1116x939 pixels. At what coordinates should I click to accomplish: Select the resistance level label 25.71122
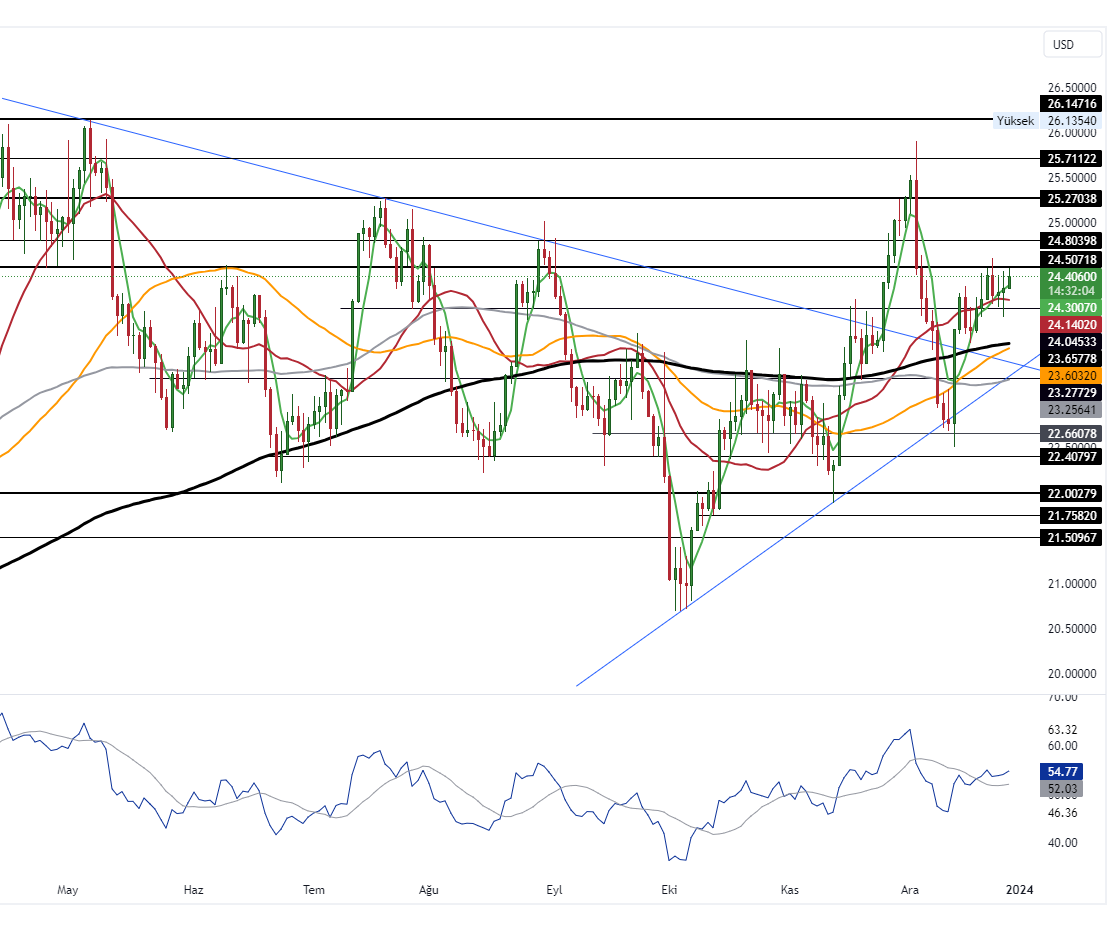pyautogui.click(x=1070, y=158)
